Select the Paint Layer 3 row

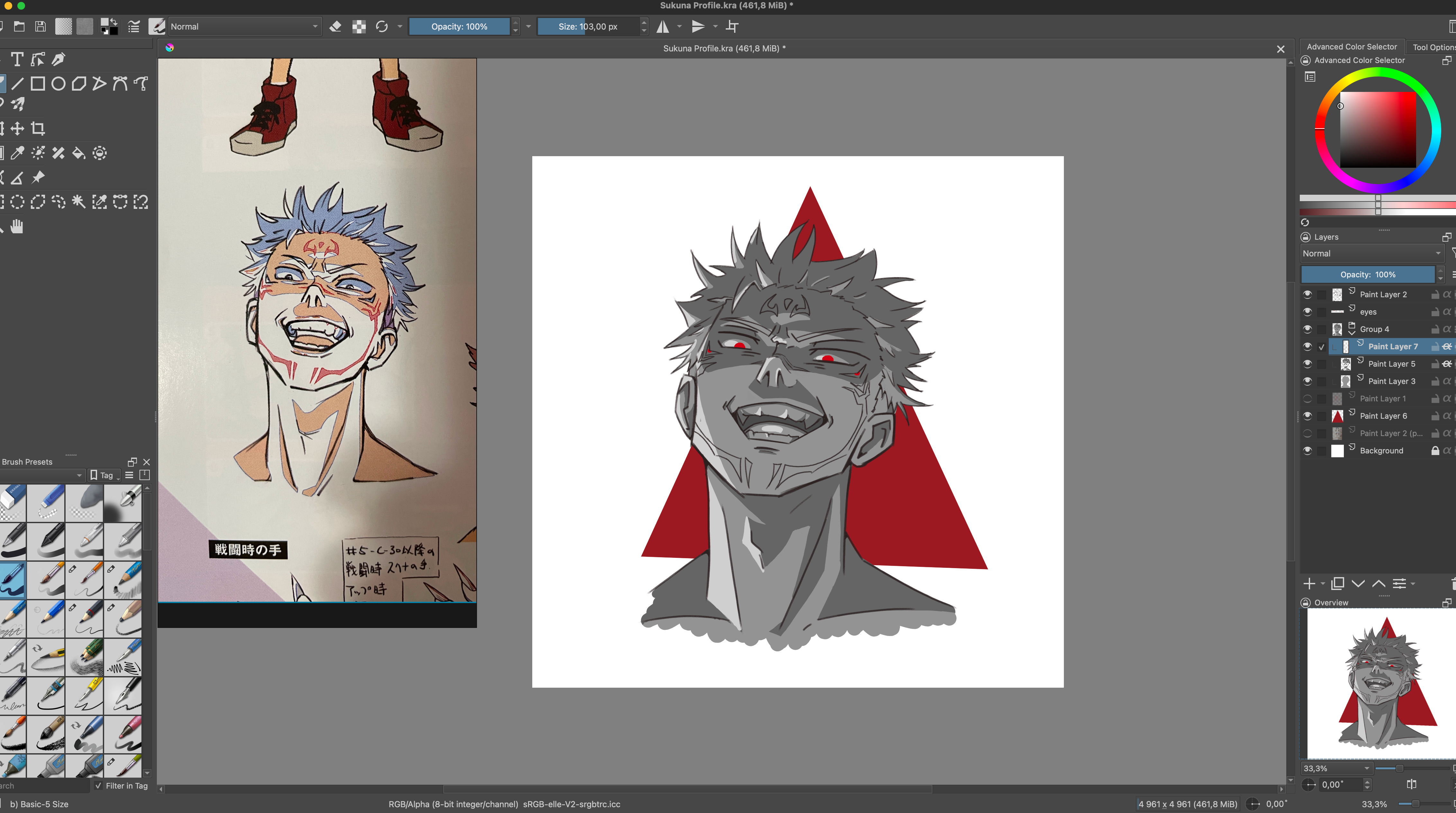click(1391, 381)
